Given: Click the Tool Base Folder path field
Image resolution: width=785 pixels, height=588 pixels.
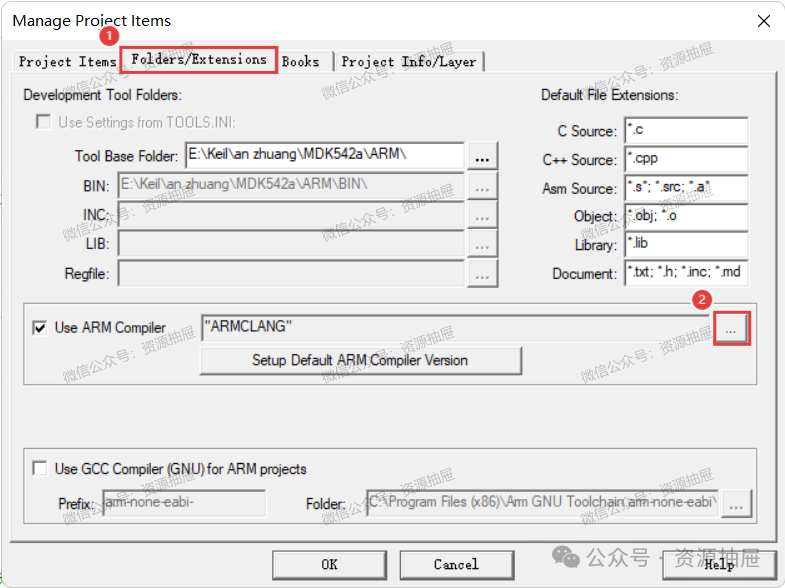Looking at the screenshot, I should click(x=325, y=155).
